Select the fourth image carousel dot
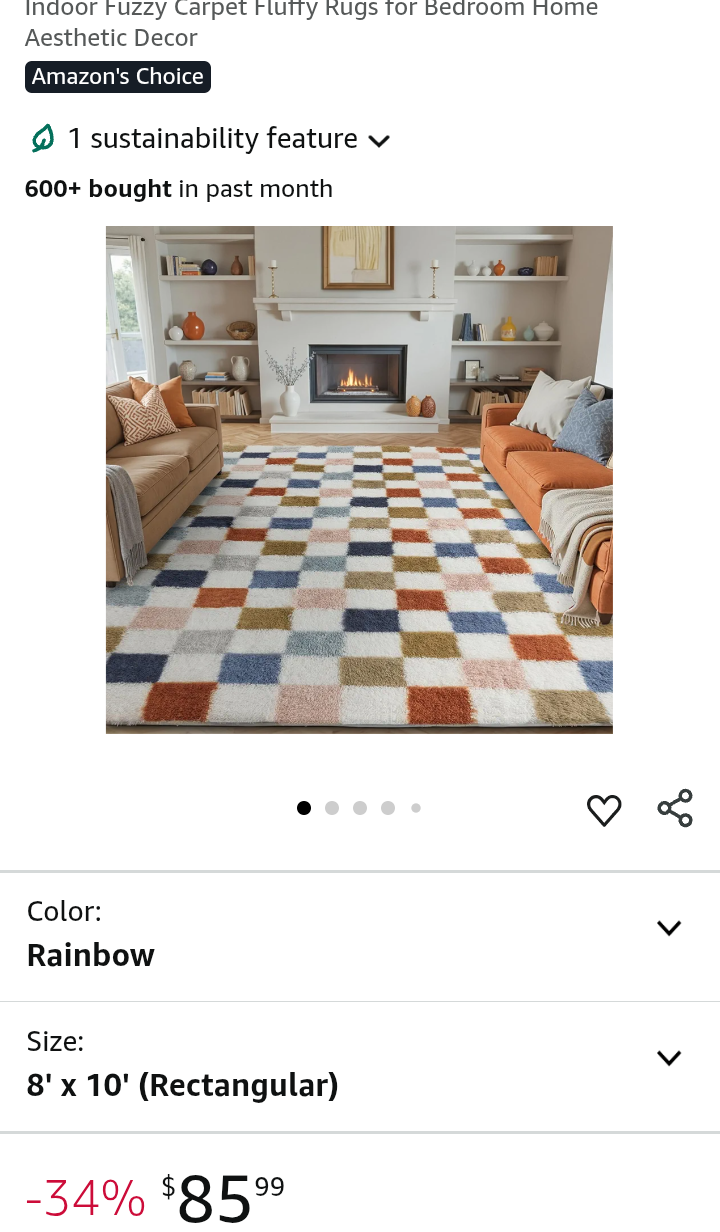 point(388,808)
